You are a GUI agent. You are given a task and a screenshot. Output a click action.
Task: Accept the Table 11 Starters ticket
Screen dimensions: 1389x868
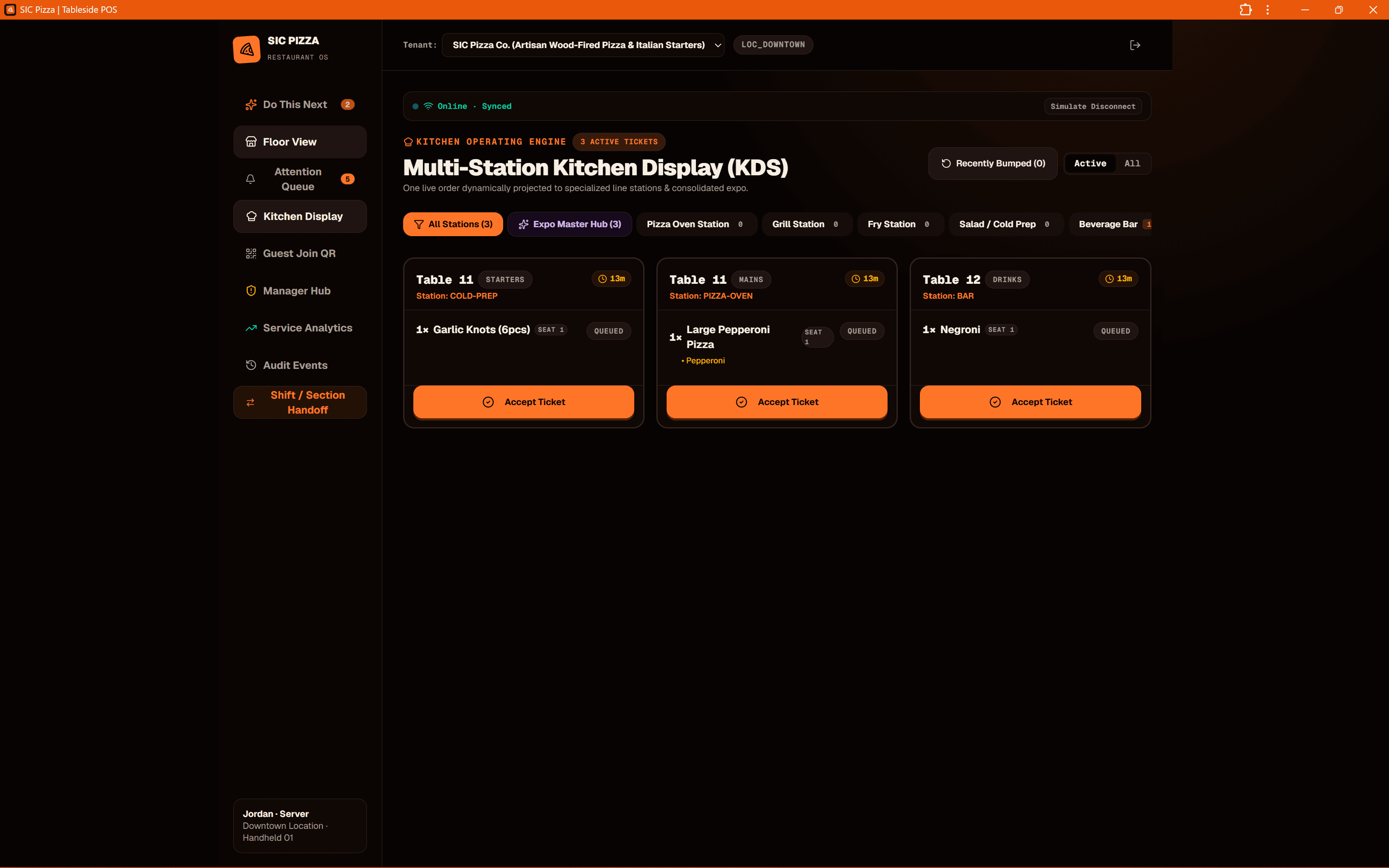(524, 402)
